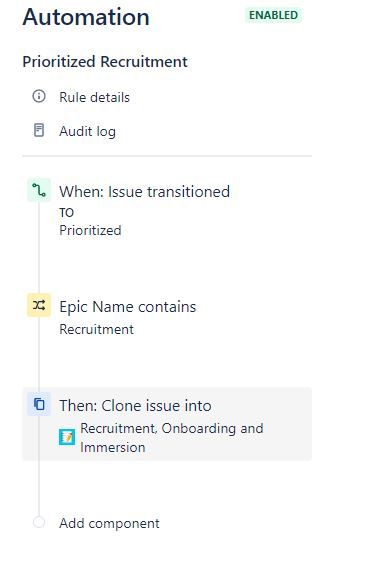
Task: Click the 'Prioritized Recruitment' rule name
Action: click(105, 62)
